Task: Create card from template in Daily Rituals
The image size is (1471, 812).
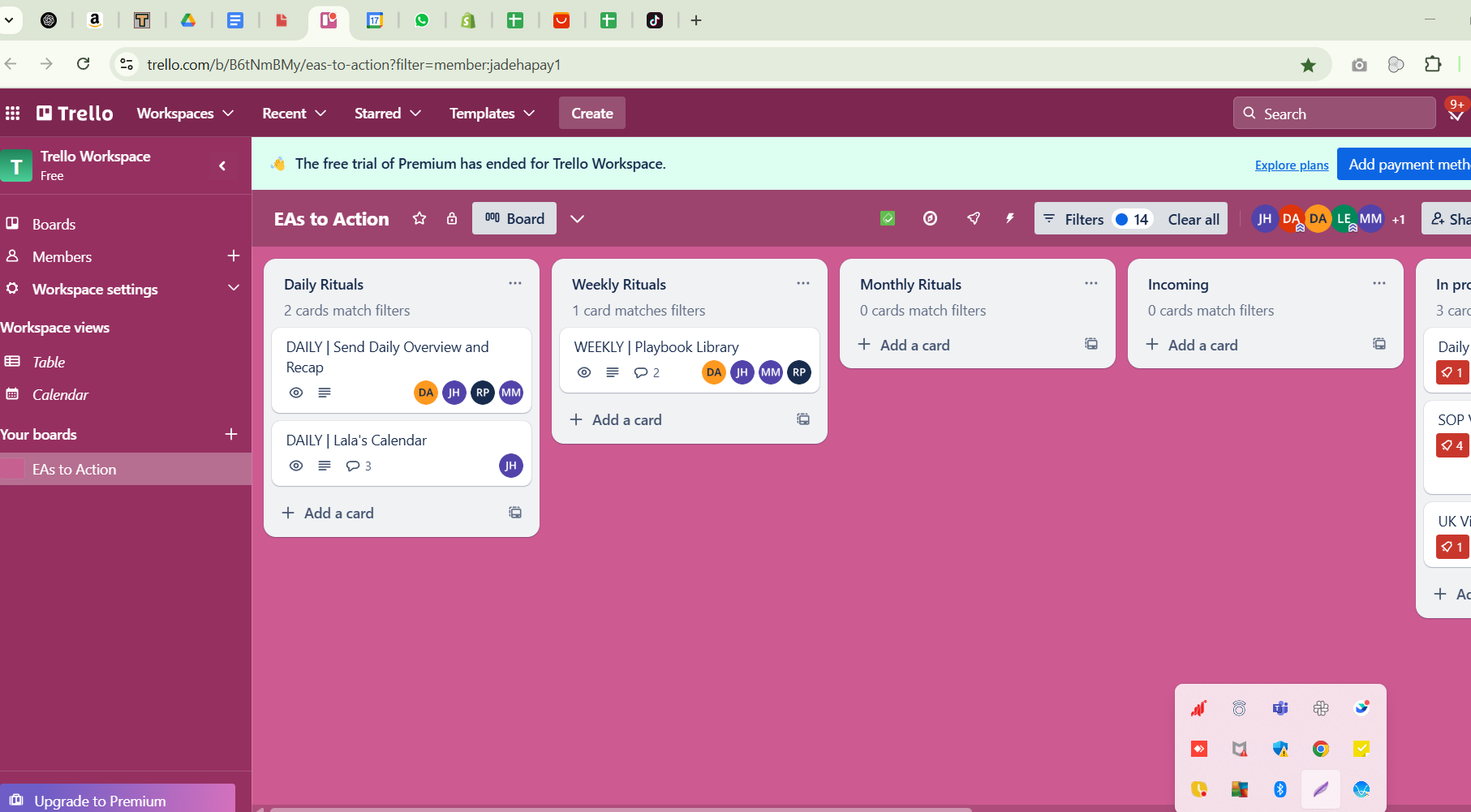Action: [515, 513]
